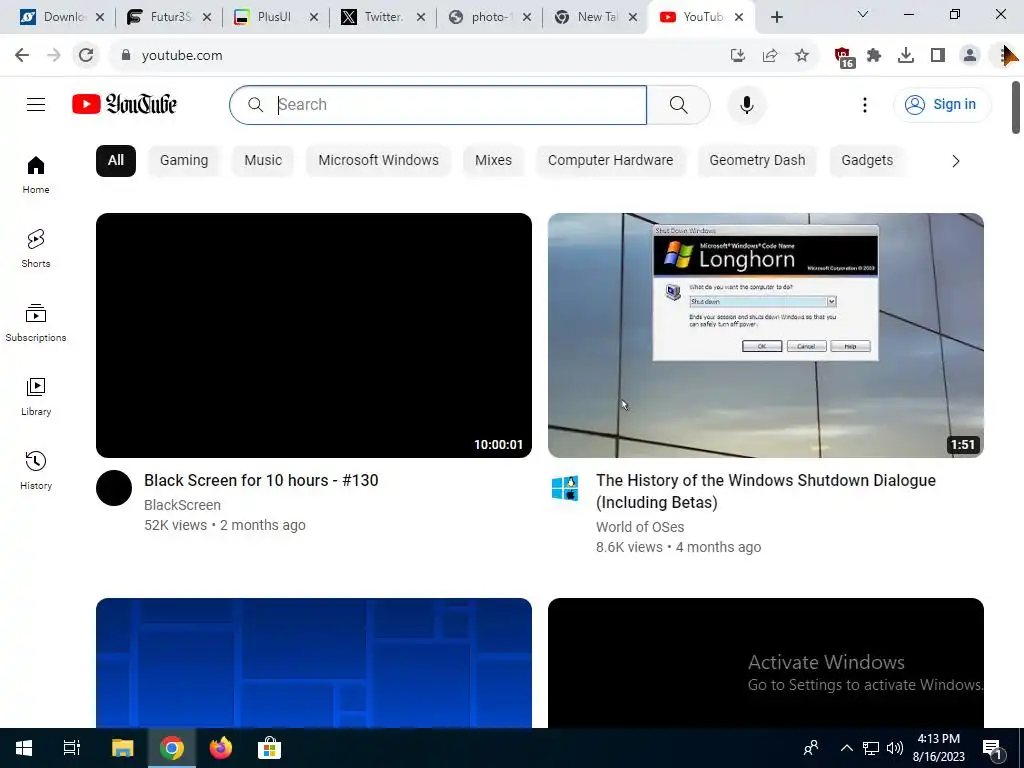Click title The History of the Windows Shutdown Dialogue
The image size is (1024, 768).
tap(765, 491)
